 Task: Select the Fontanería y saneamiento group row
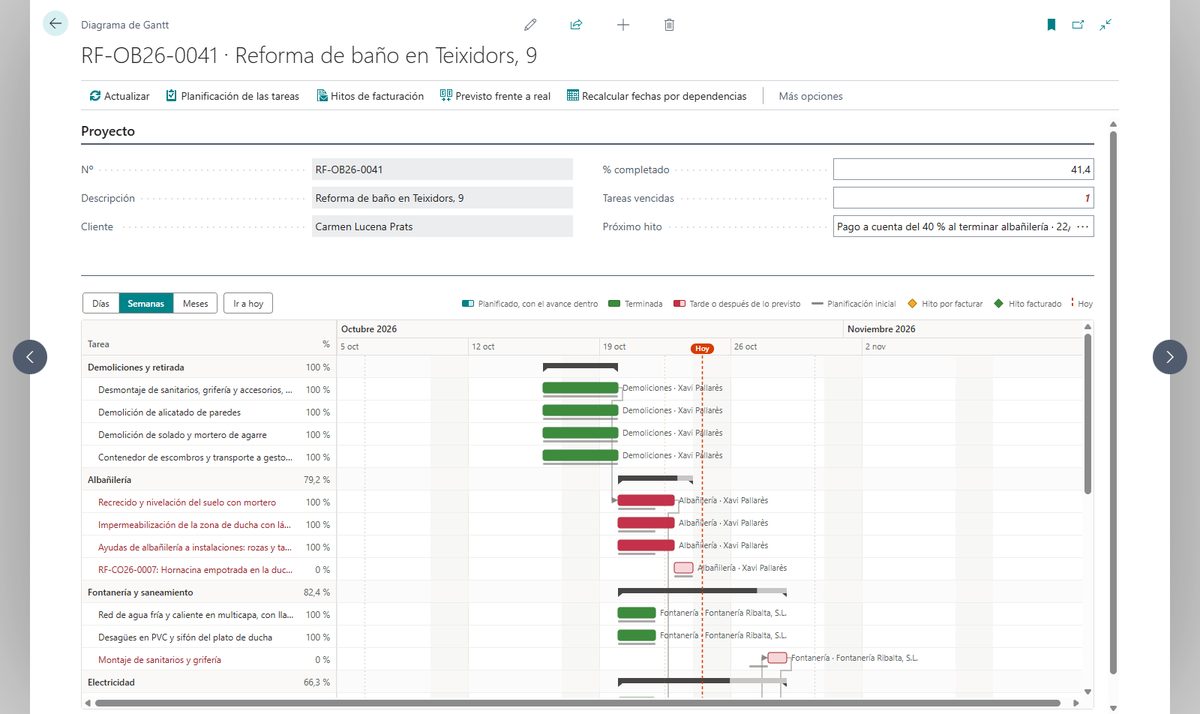click(208, 592)
